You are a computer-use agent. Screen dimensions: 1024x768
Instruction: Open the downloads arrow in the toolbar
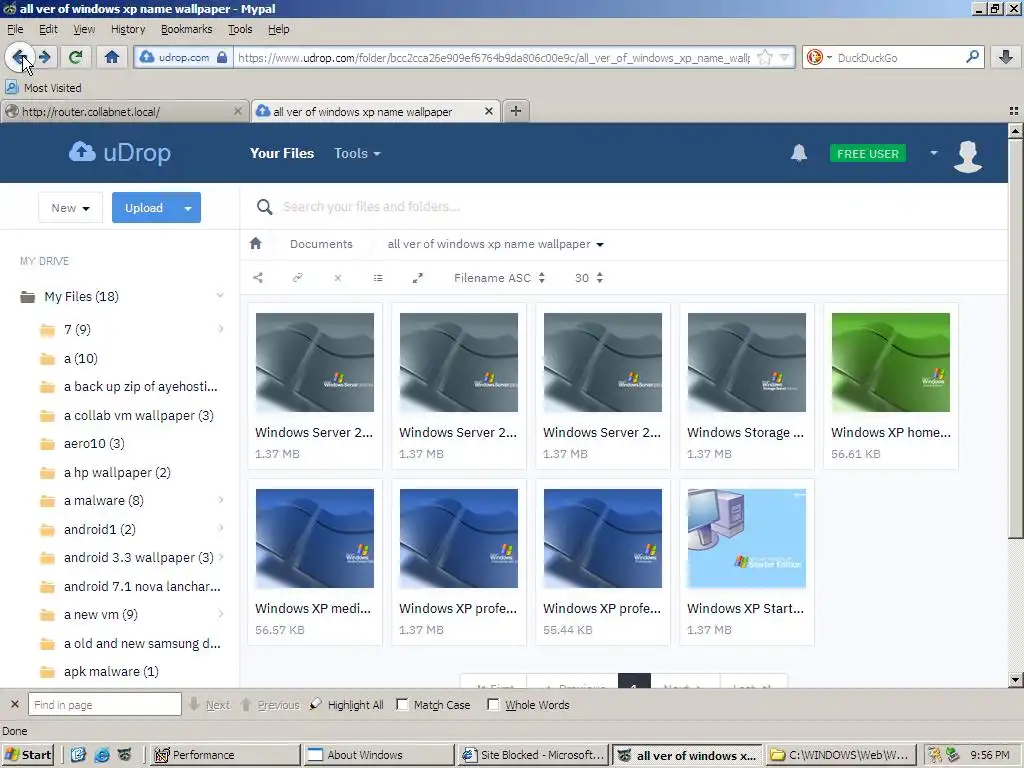click(1006, 57)
